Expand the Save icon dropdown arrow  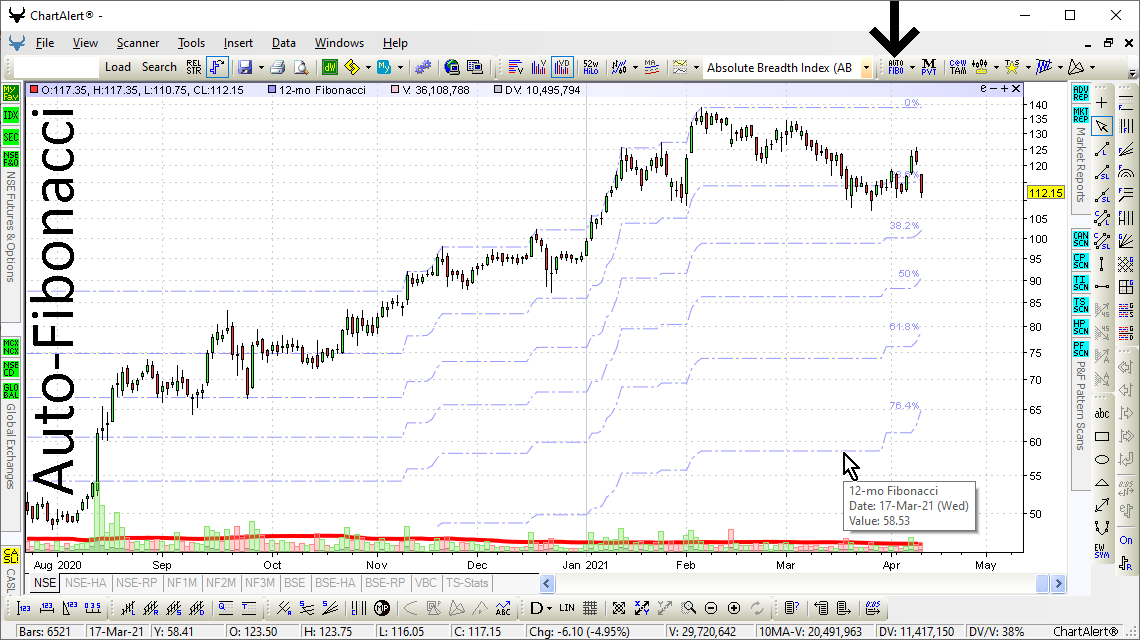(261, 68)
